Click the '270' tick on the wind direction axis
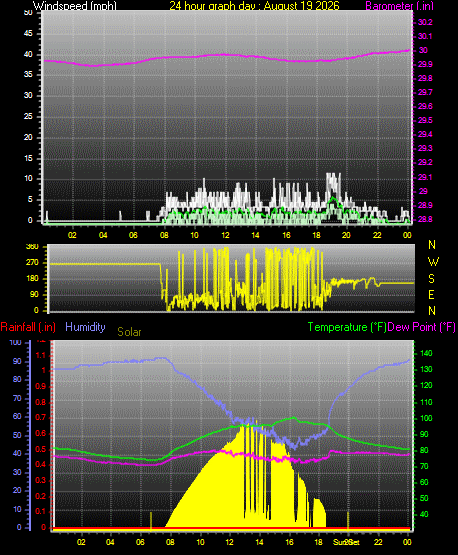Screen dimensions: 458x555 point(32,263)
